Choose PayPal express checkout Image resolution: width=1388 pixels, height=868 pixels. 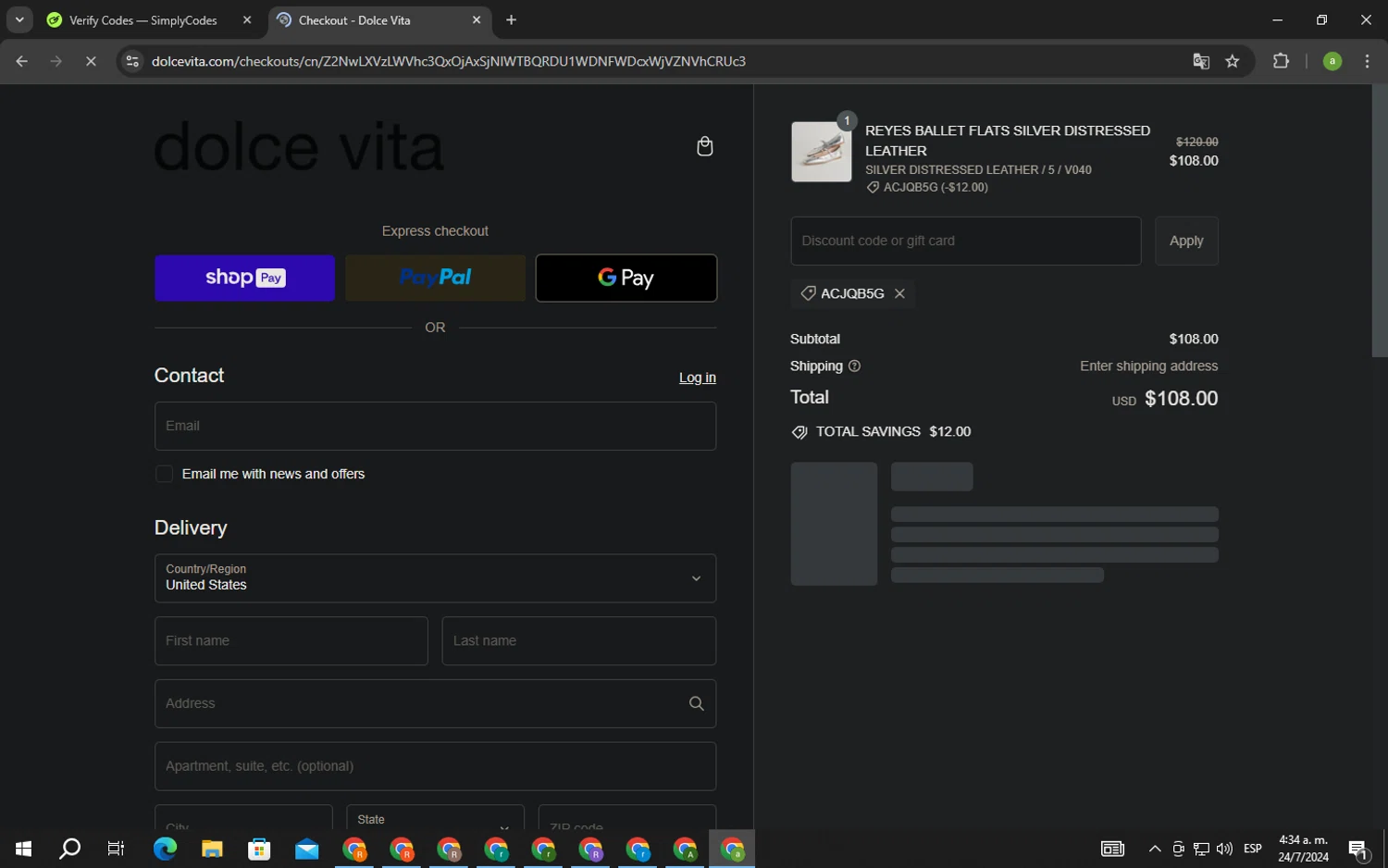click(435, 278)
